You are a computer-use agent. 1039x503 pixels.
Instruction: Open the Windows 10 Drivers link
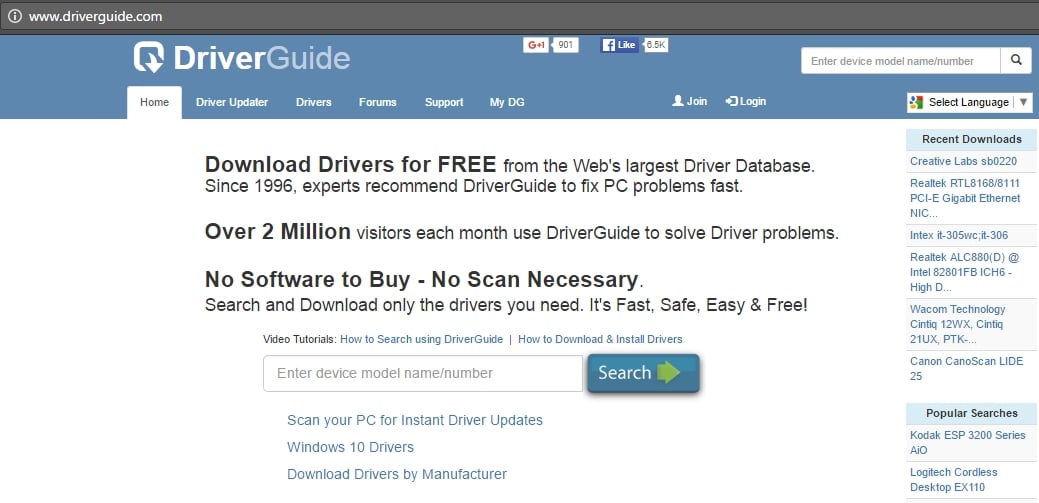[351, 447]
